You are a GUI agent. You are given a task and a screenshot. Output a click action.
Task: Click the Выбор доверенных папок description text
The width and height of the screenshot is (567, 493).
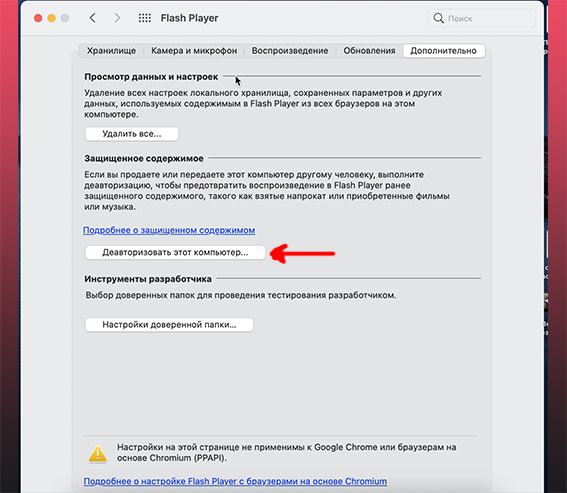click(241, 295)
